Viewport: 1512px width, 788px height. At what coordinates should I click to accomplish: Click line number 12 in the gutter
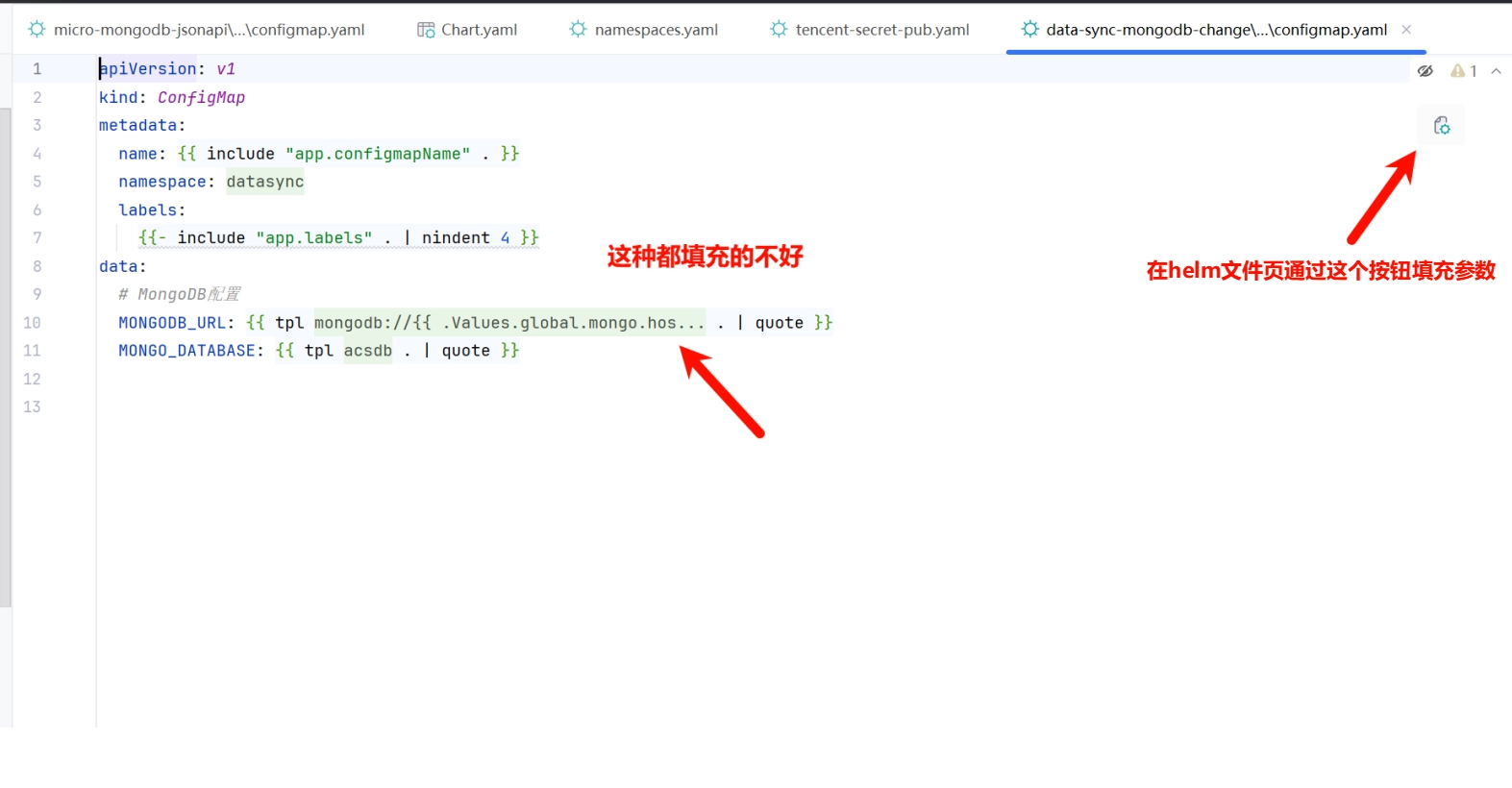[33, 379]
